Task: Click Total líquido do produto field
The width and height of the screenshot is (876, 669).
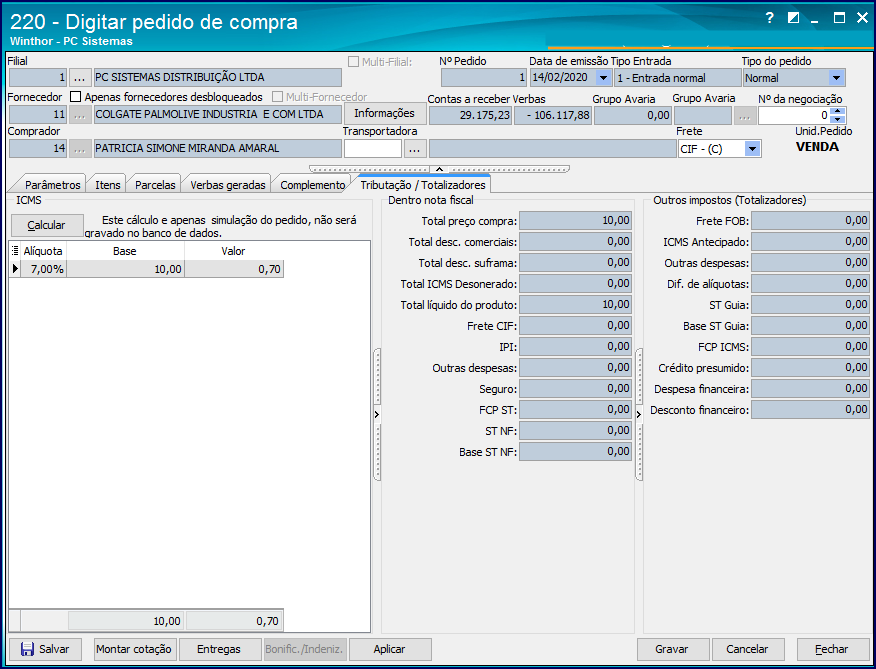Action: tap(575, 305)
